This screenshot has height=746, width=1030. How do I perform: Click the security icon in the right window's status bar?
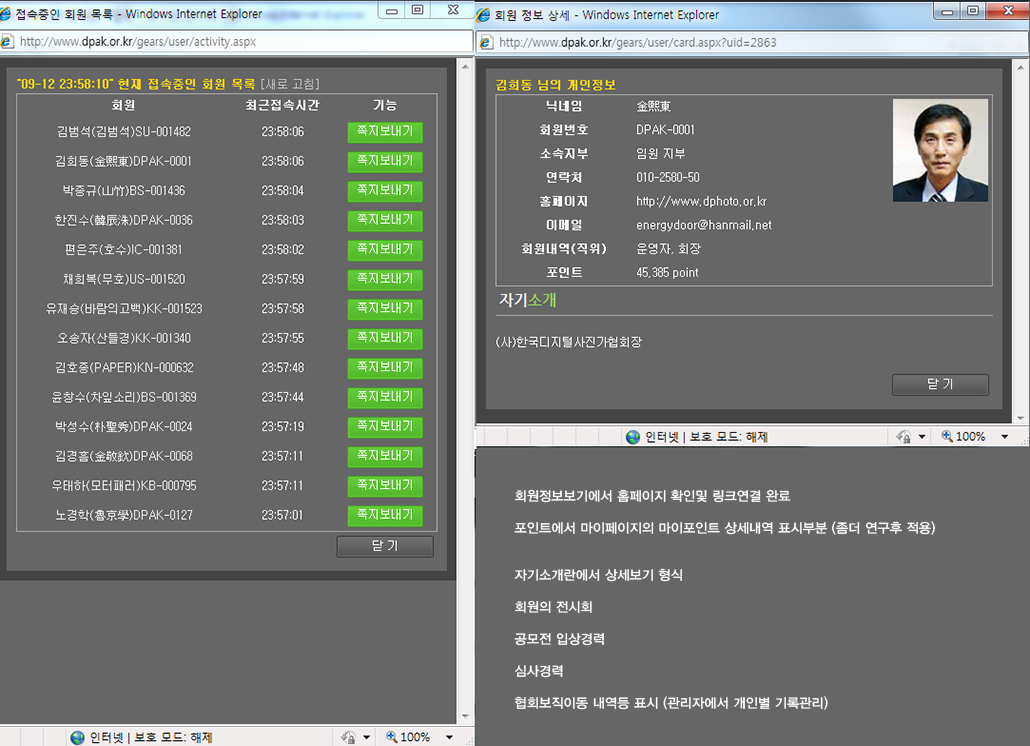[903, 437]
